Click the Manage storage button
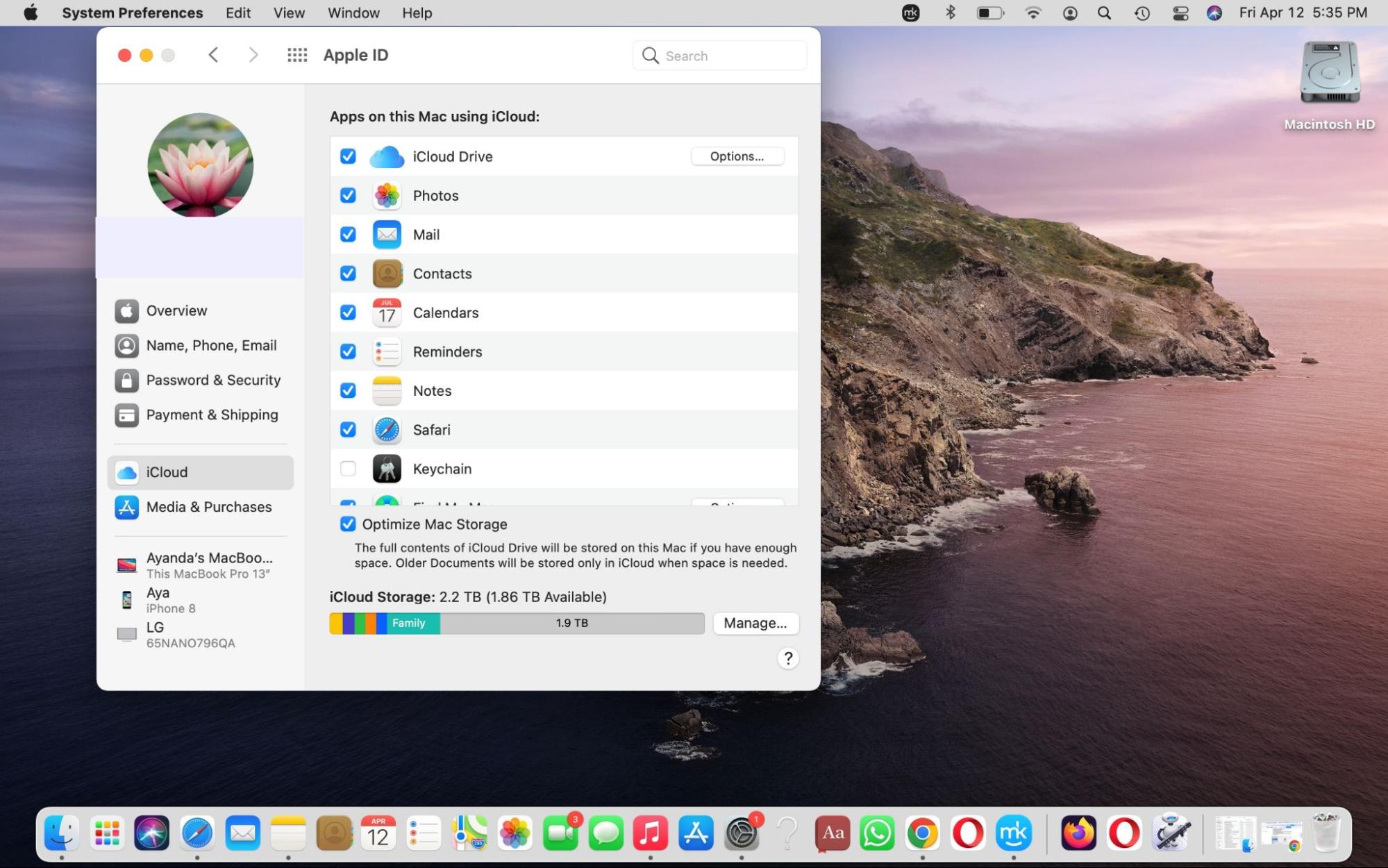The height and width of the screenshot is (868, 1388). [755, 623]
